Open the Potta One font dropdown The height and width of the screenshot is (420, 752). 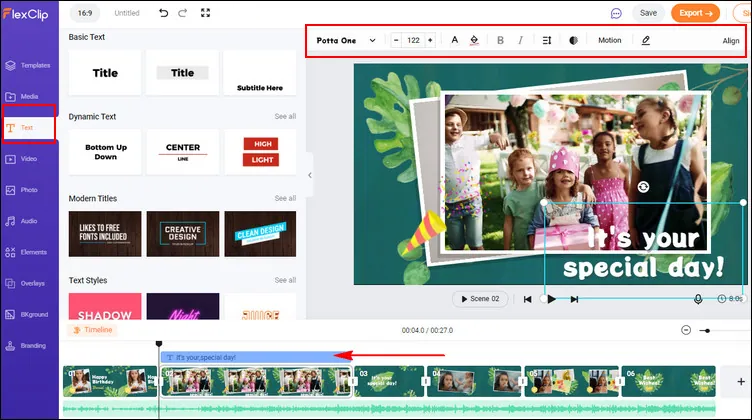click(x=346, y=41)
